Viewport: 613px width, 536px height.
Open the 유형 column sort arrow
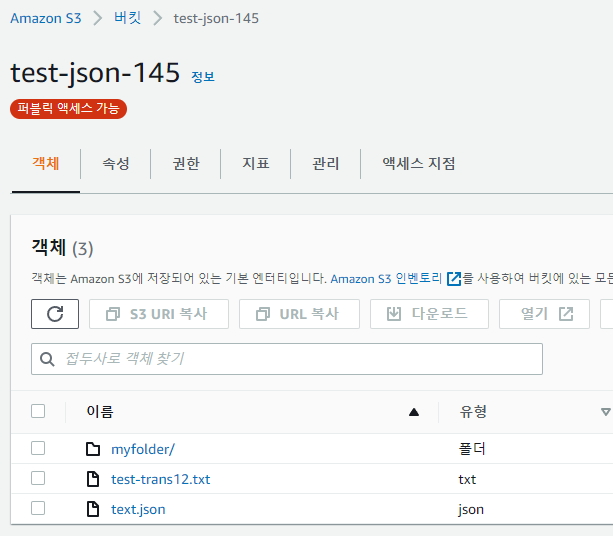point(606,412)
